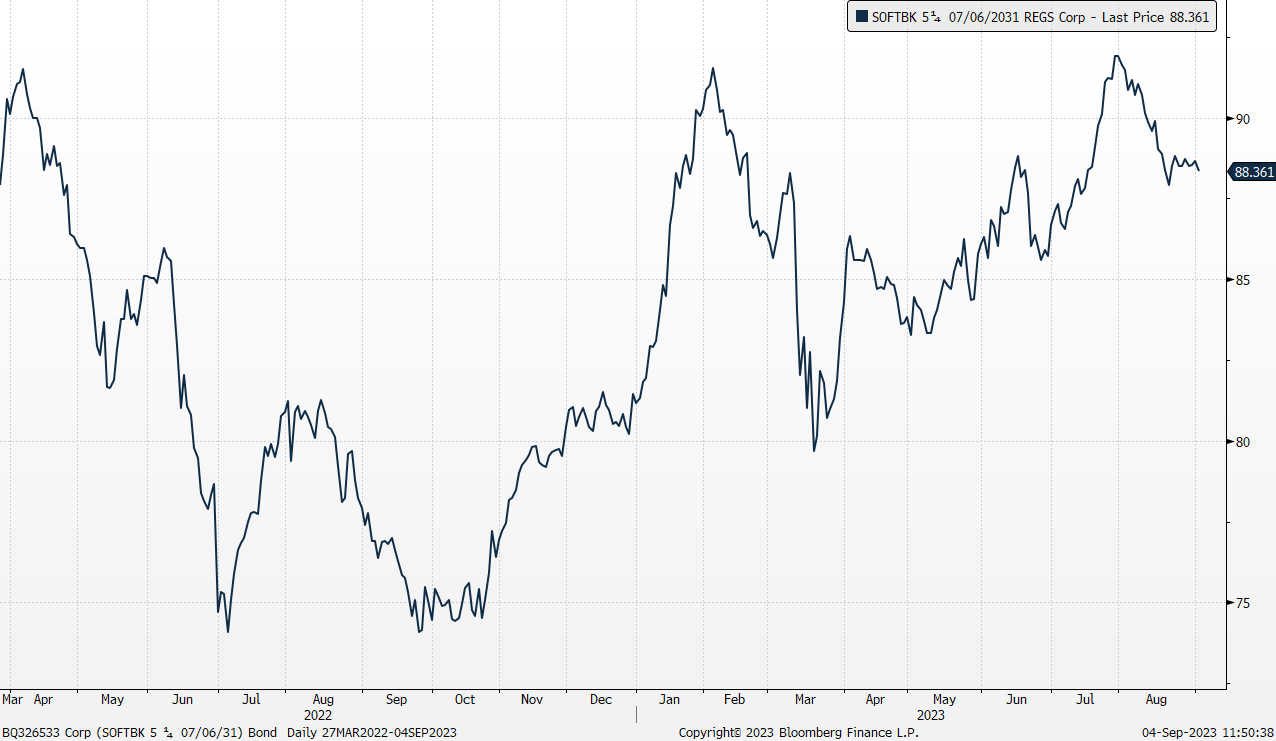Select the Feb month label on time axis
Viewport: 1276px width, 741px height.
click(735, 700)
